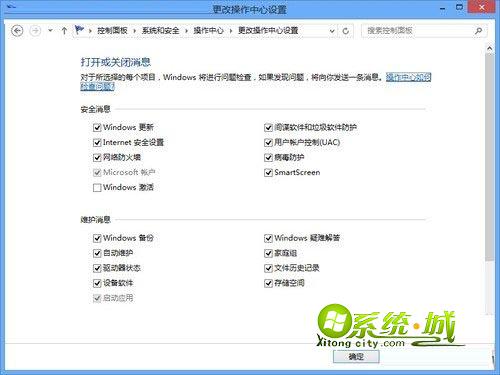The width and height of the screenshot is (500, 375).
Task: Click the Action Center flag icon
Action: pos(79,30)
